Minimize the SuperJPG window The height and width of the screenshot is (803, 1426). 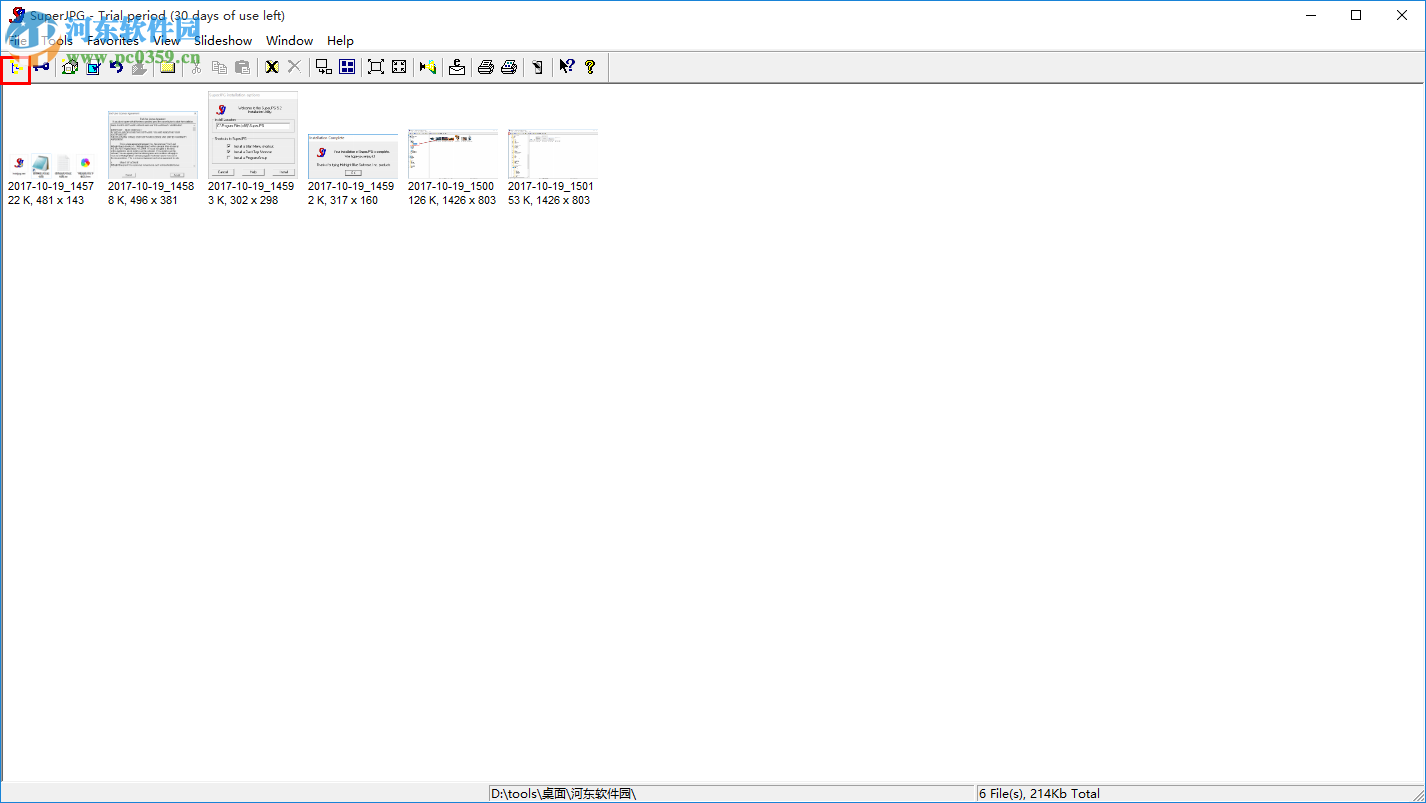click(x=1310, y=15)
